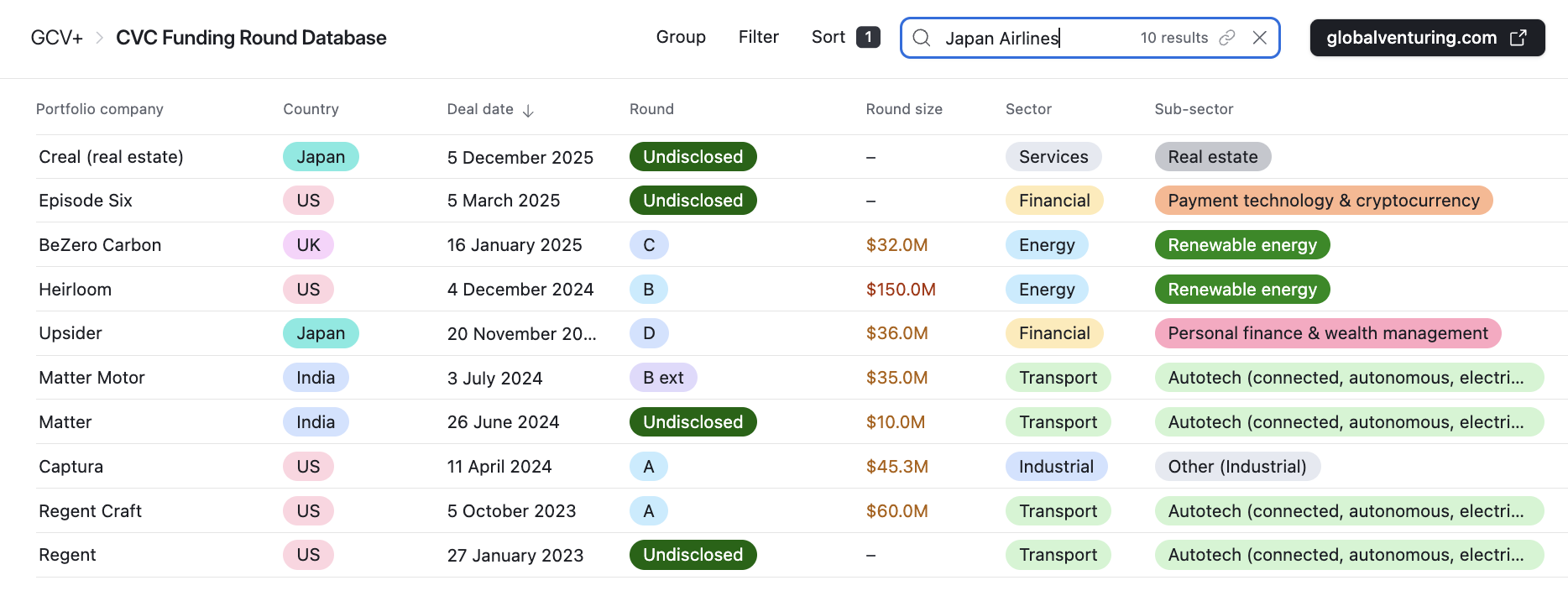This screenshot has height=596, width=1568.
Task: Click the Japan tag on Upsider row
Action: click(320, 333)
